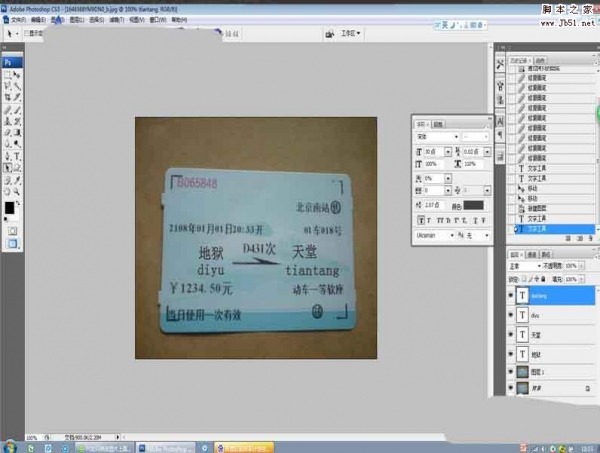The image size is (600, 453).
Task: Open Tool Presets panel from dock
Action: tap(500, 64)
